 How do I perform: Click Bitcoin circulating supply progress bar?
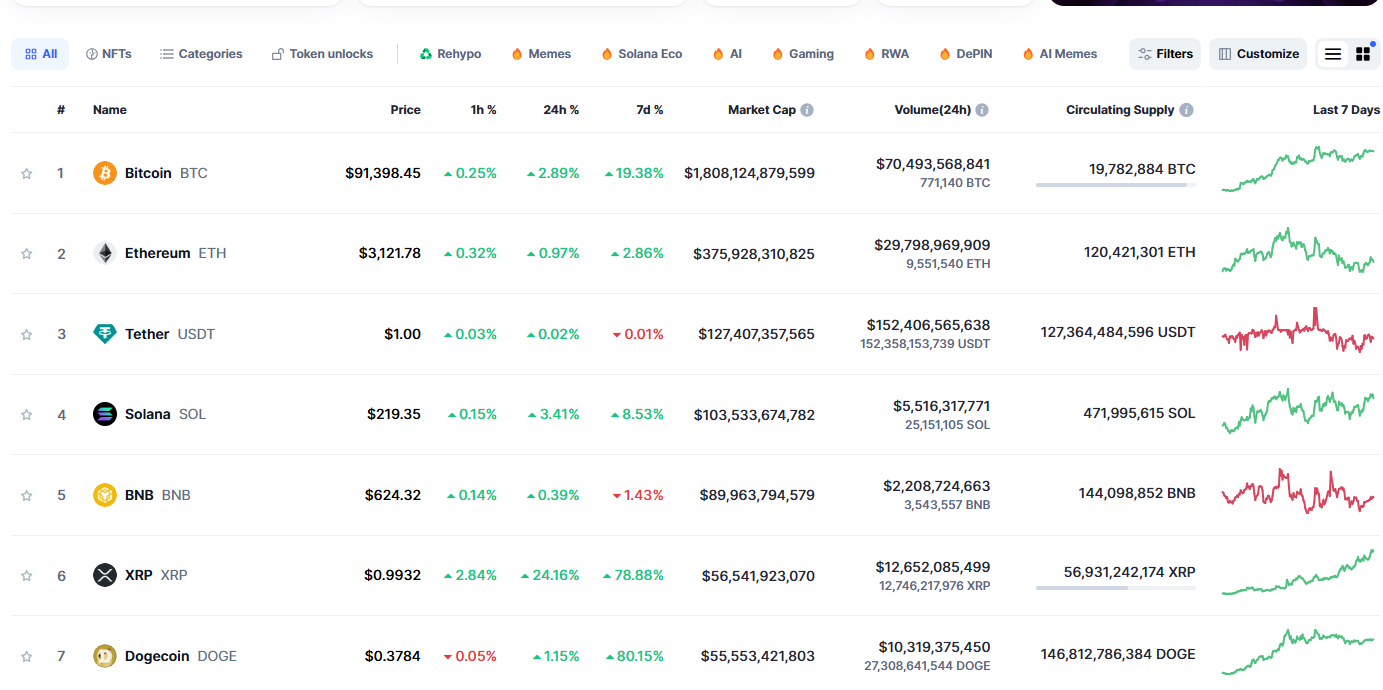tap(1115, 185)
